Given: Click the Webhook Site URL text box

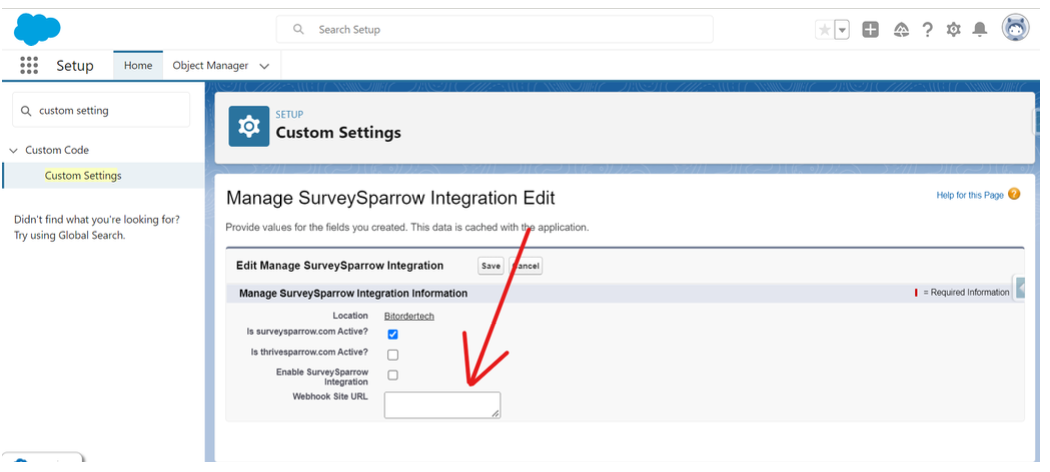Looking at the screenshot, I should tap(441, 404).
